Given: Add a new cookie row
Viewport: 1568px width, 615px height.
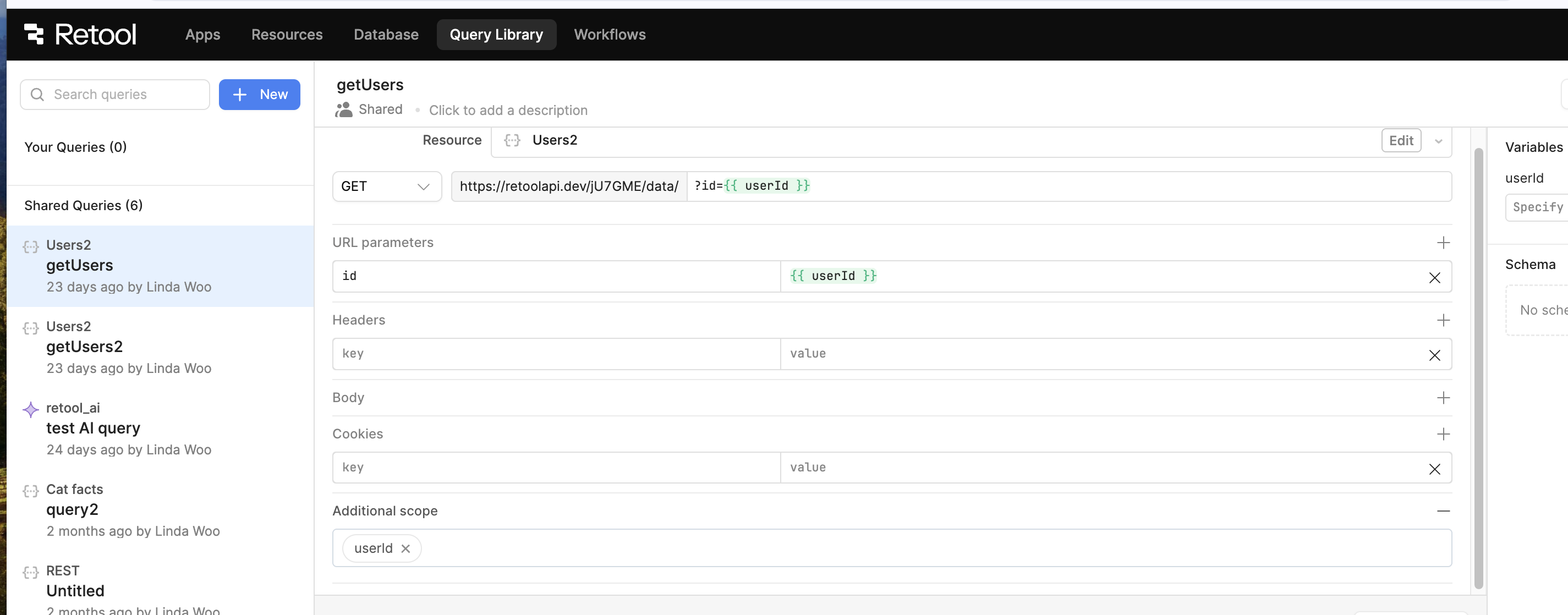Looking at the screenshot, I should [1443, 433].
